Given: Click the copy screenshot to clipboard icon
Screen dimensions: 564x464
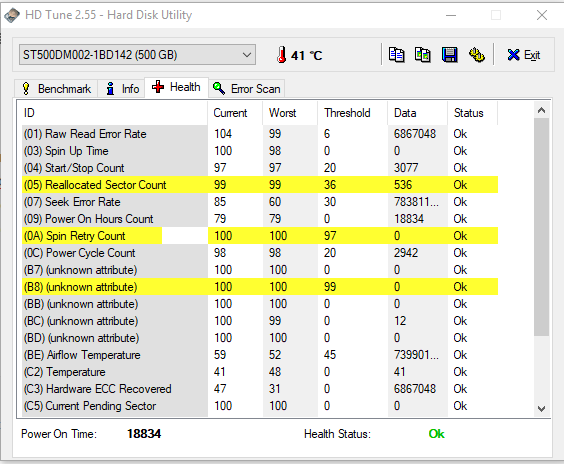Looking at the screenshot, I should coord(423,55).
